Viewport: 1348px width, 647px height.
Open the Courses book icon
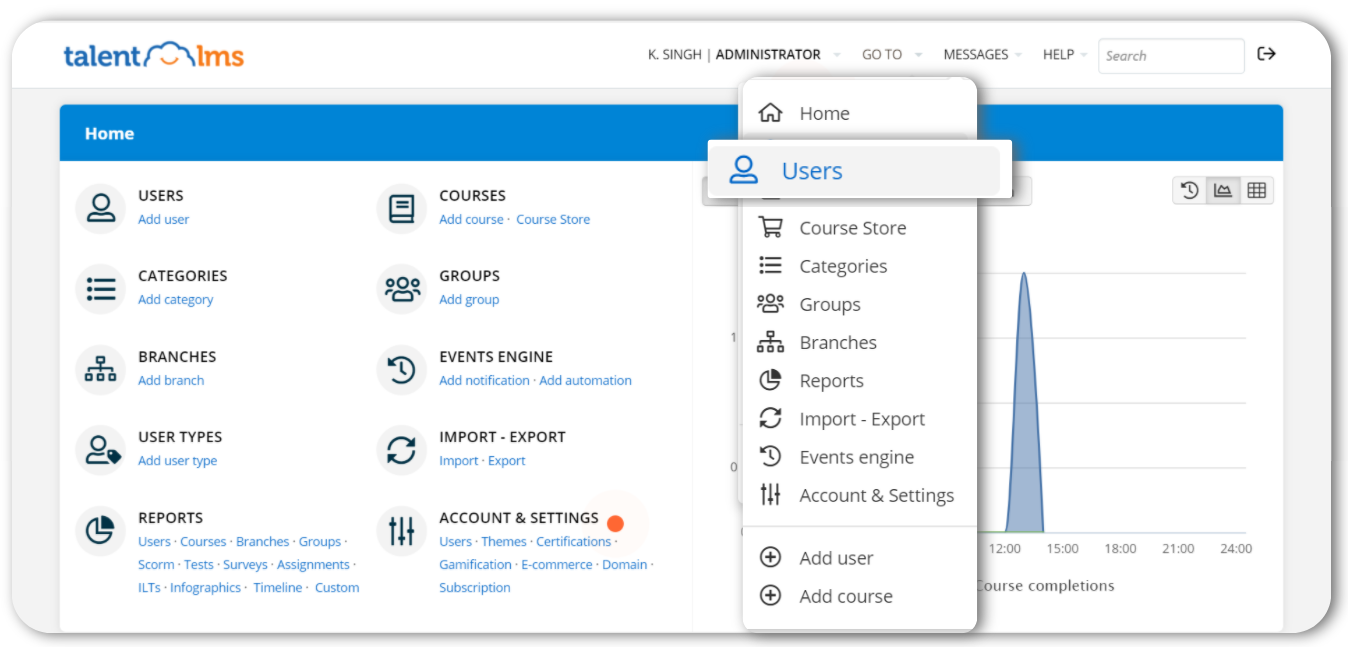(x=401, y=208)
